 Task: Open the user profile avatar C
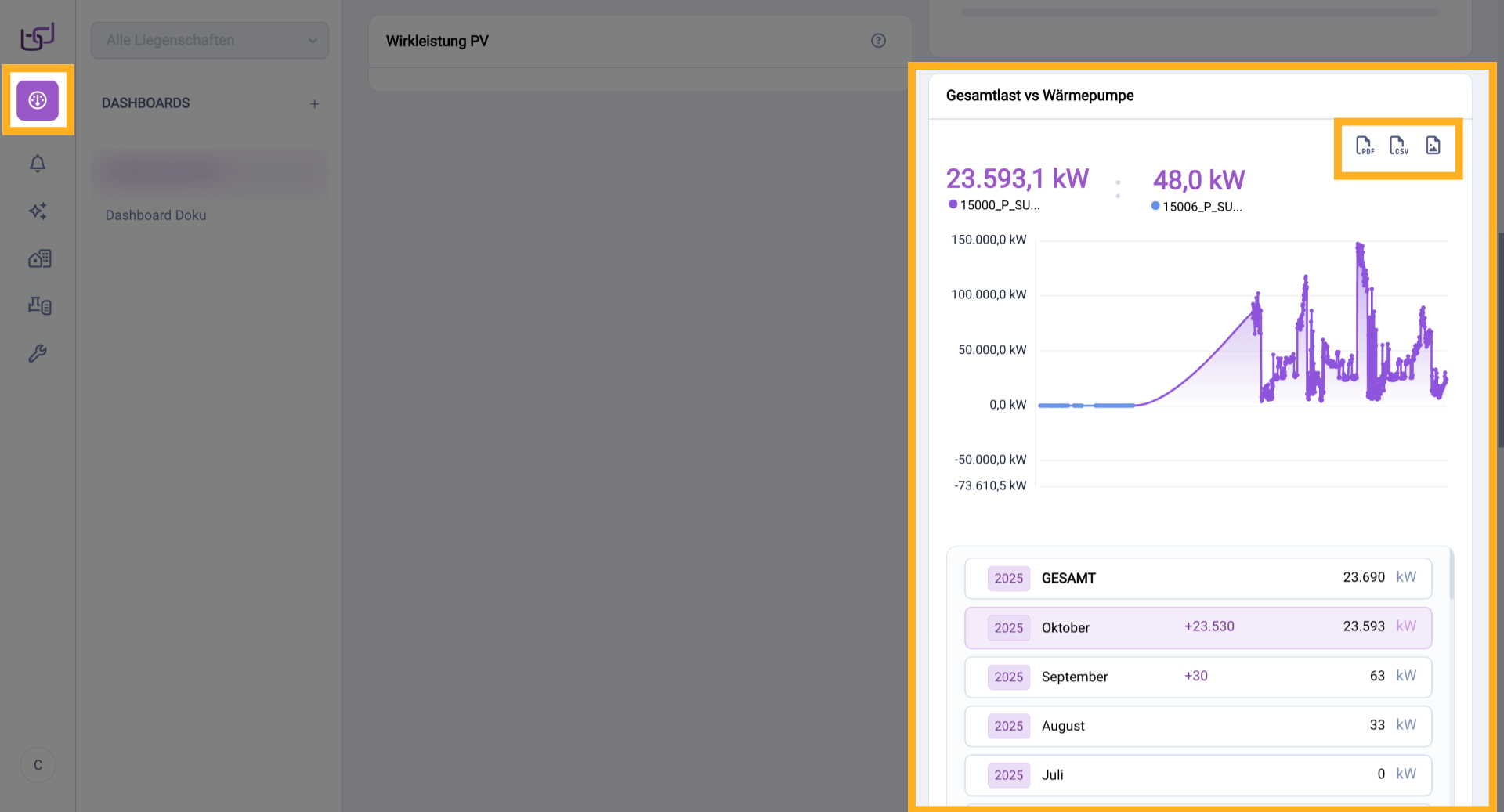(38, 765)
